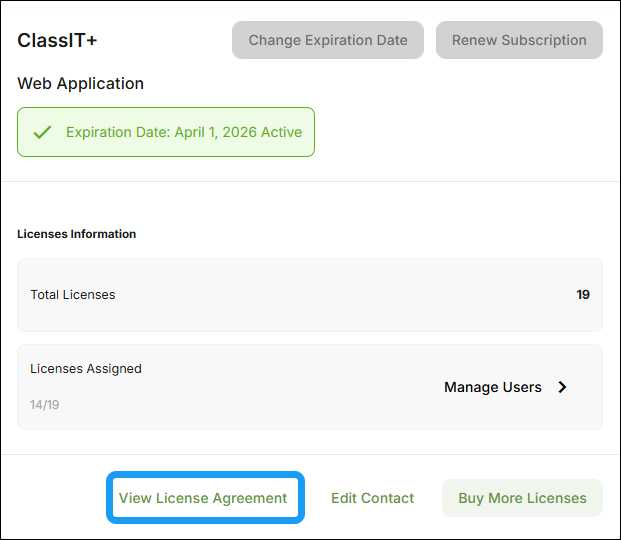Click the green checkmark icon
Screen dimensions: 621x540
42,132
